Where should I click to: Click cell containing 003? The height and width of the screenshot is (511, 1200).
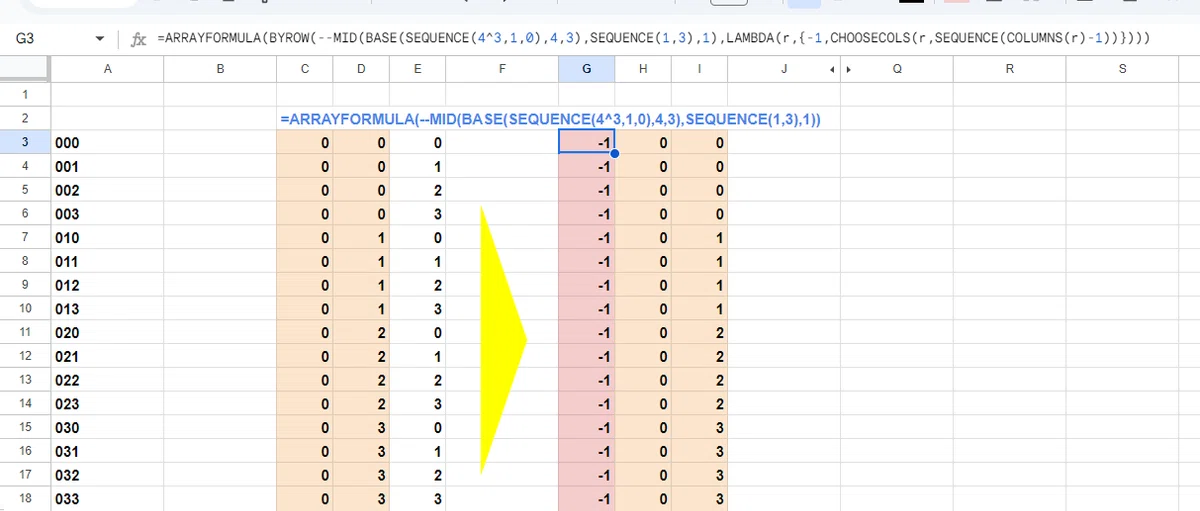[107, 214]
